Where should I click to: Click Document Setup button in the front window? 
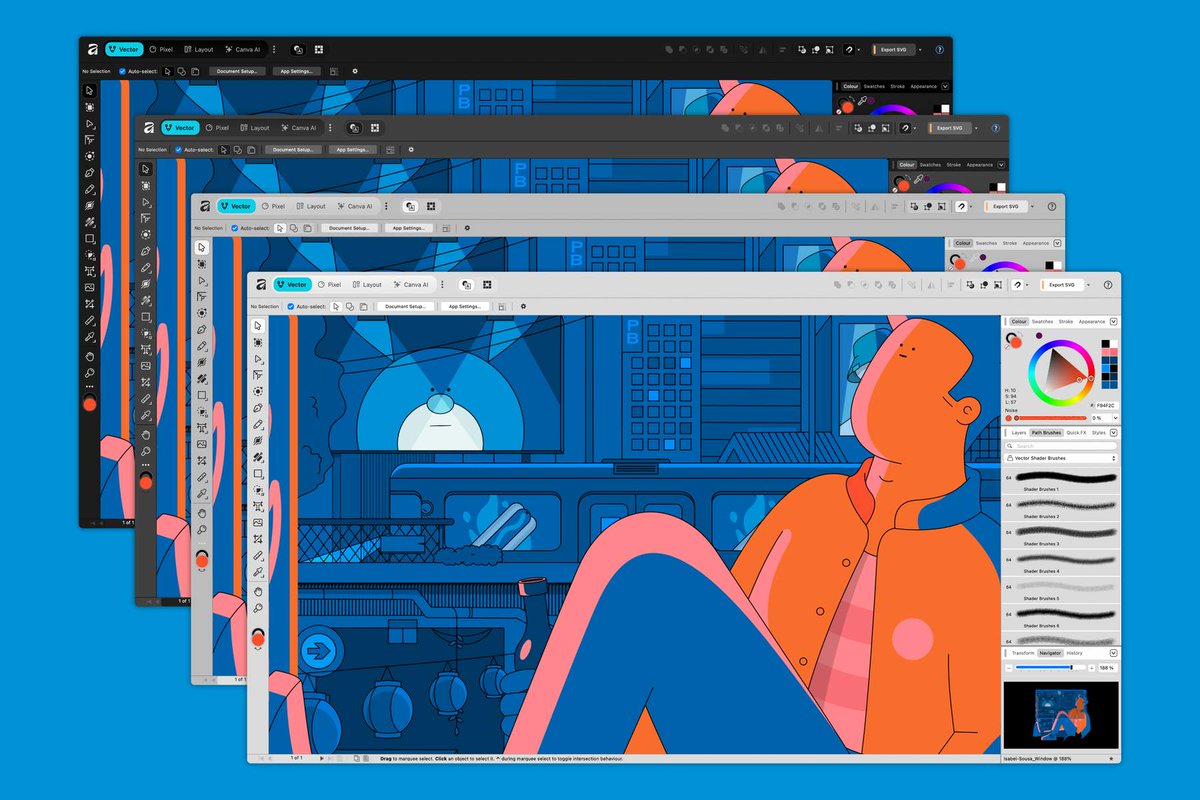tap(405, 306)
